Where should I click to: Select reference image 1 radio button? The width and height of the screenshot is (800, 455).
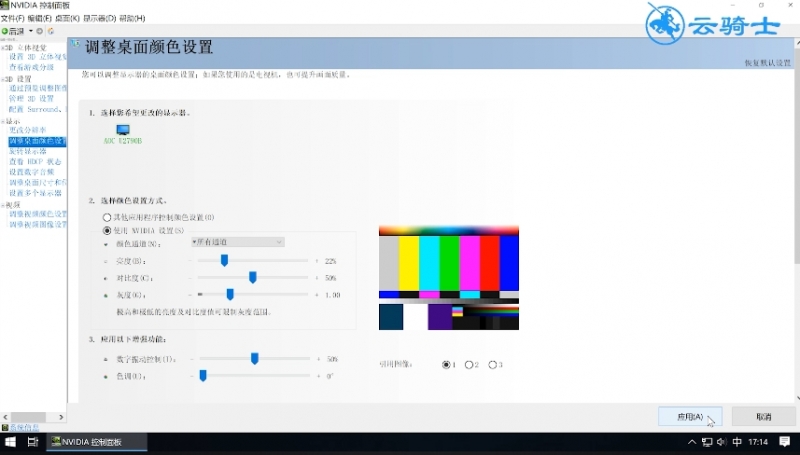tap(446, 365)
